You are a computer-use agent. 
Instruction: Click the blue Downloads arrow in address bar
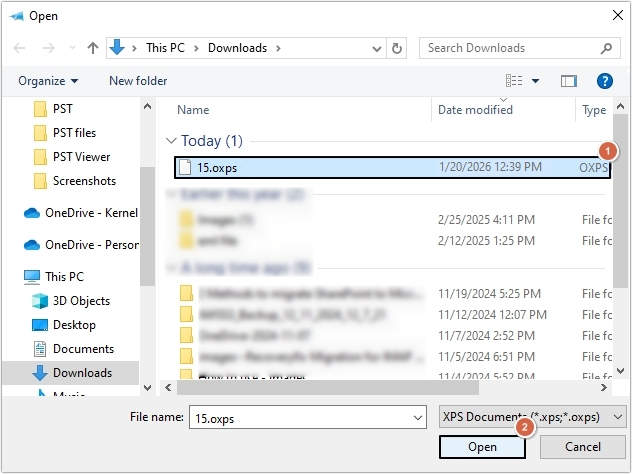tap(117, 48)
